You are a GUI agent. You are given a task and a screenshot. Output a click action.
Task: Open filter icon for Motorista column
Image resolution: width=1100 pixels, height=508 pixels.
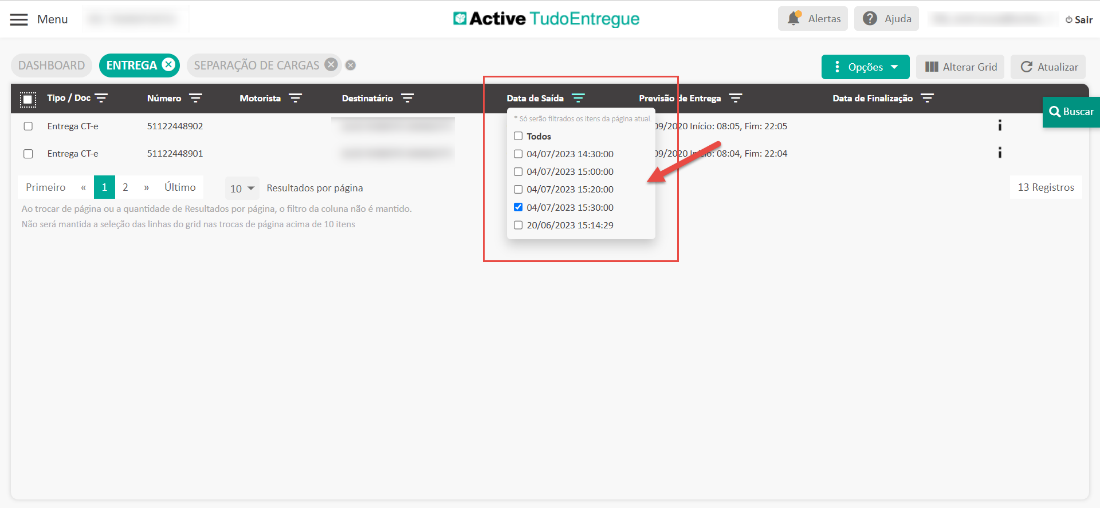tap(296, 98)
